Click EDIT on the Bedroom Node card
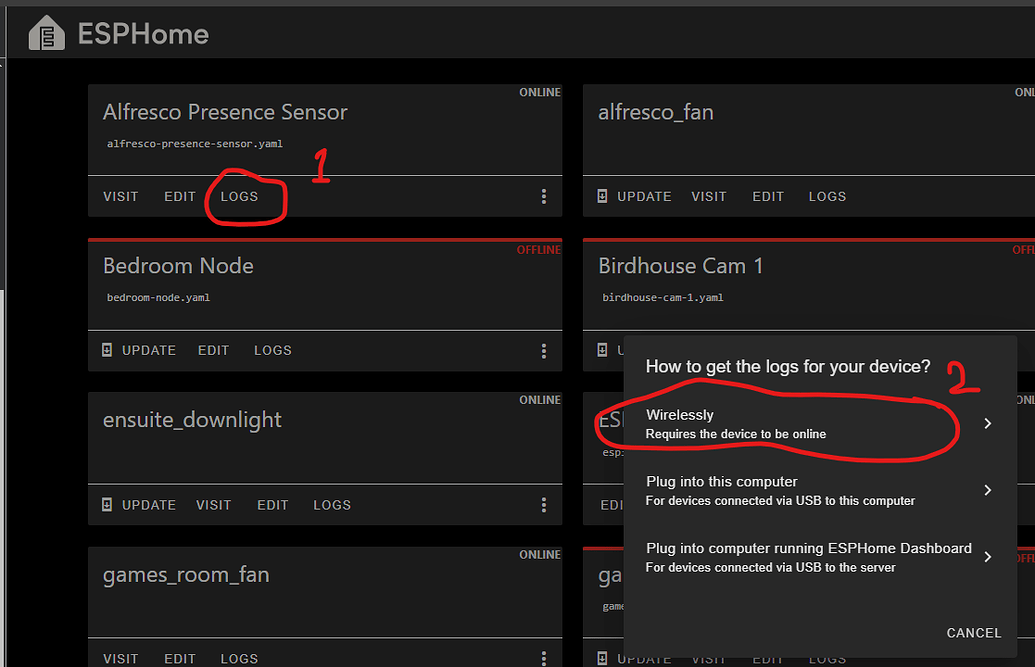 (213, 350)
